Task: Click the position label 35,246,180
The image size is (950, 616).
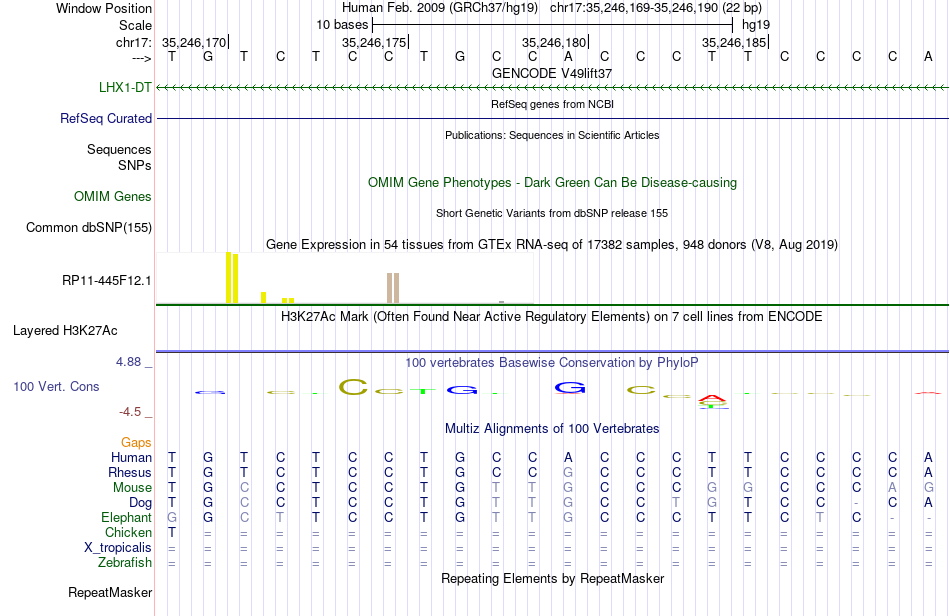Action: pyautogui.click(x=554, y=42)
